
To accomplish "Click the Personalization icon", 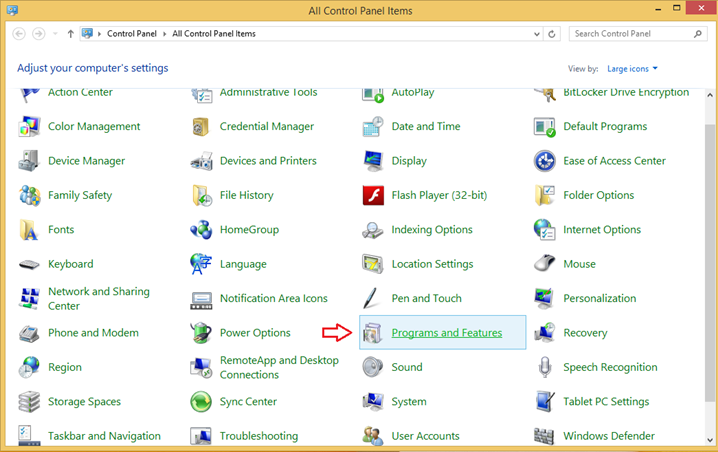I will (544, 298).
